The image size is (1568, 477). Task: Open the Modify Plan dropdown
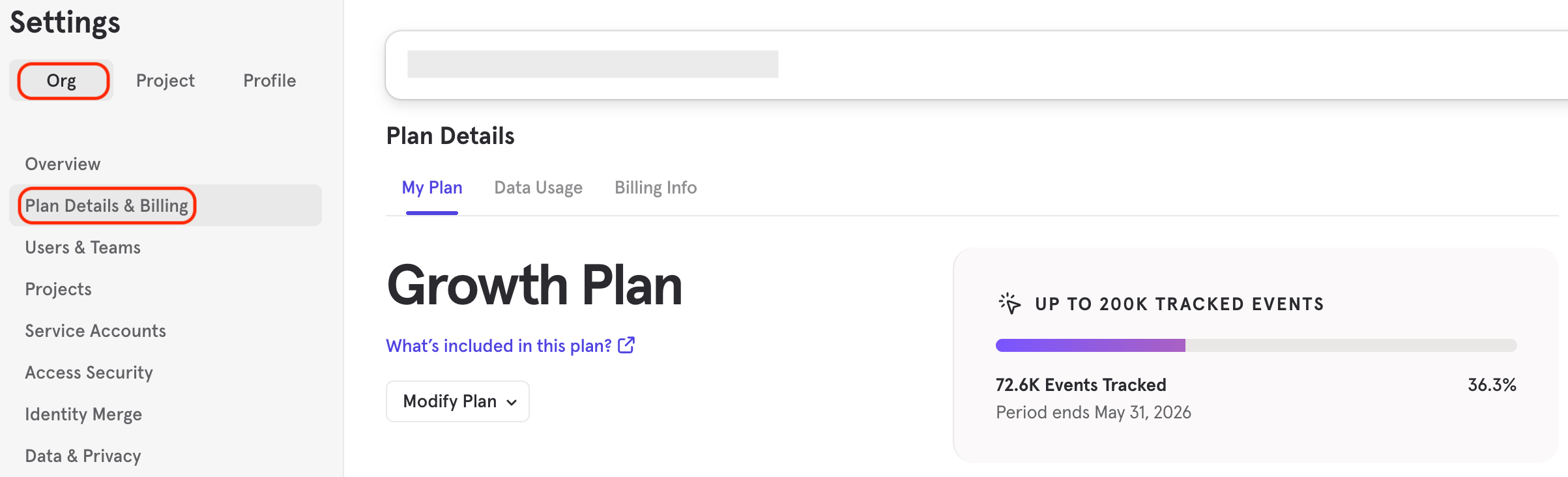457,401
